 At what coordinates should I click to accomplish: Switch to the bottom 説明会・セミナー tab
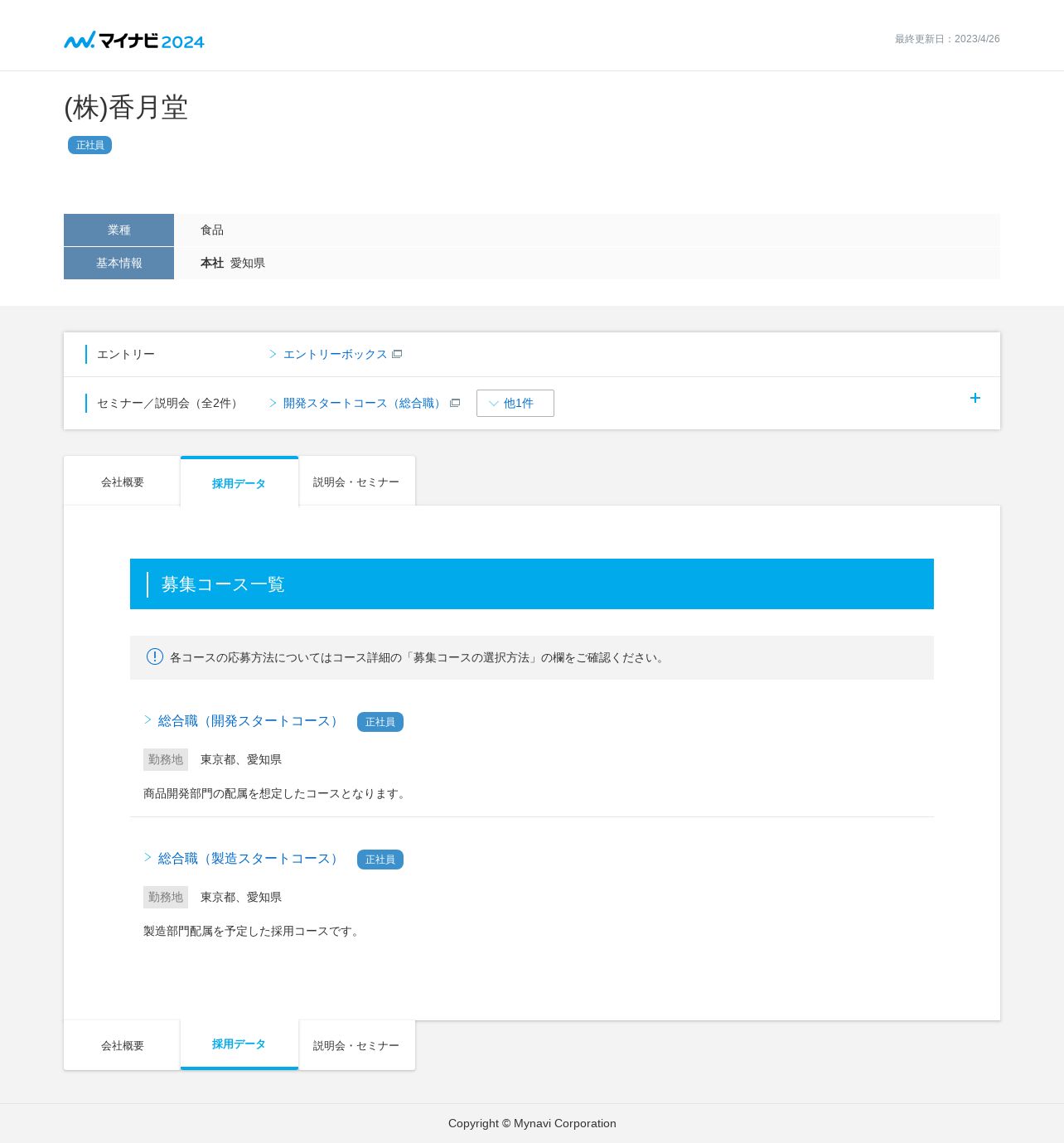[356, 1045]
